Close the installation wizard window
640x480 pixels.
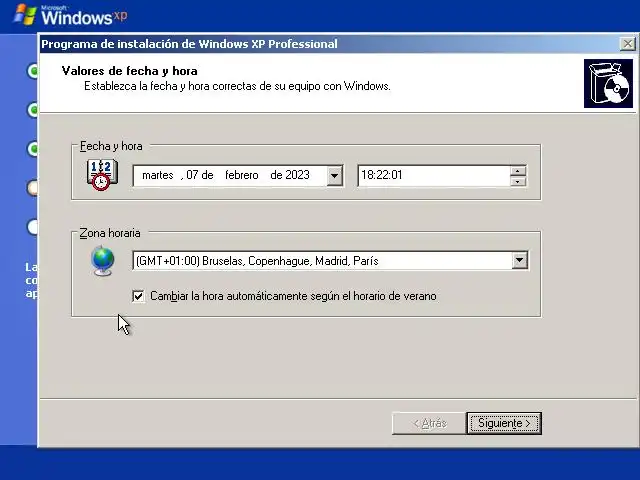pos(627,44)
